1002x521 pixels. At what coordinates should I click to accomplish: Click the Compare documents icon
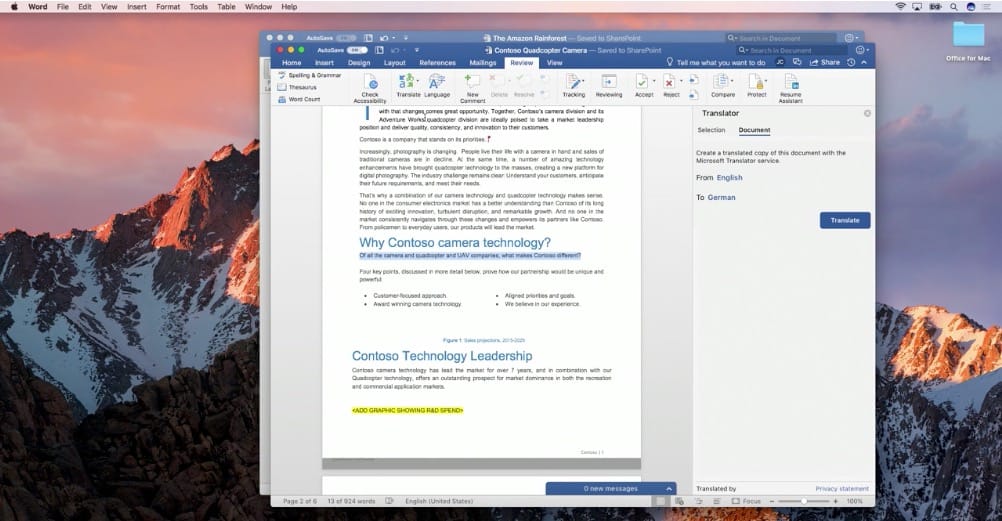pyautogui.click(x=721, y=81)
